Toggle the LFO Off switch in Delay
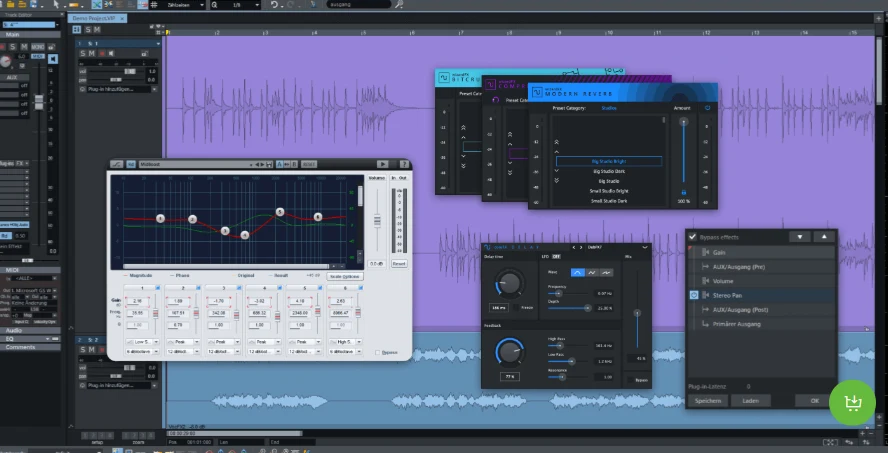The width and height of the screenshot is (888, 453). (557, 257)
